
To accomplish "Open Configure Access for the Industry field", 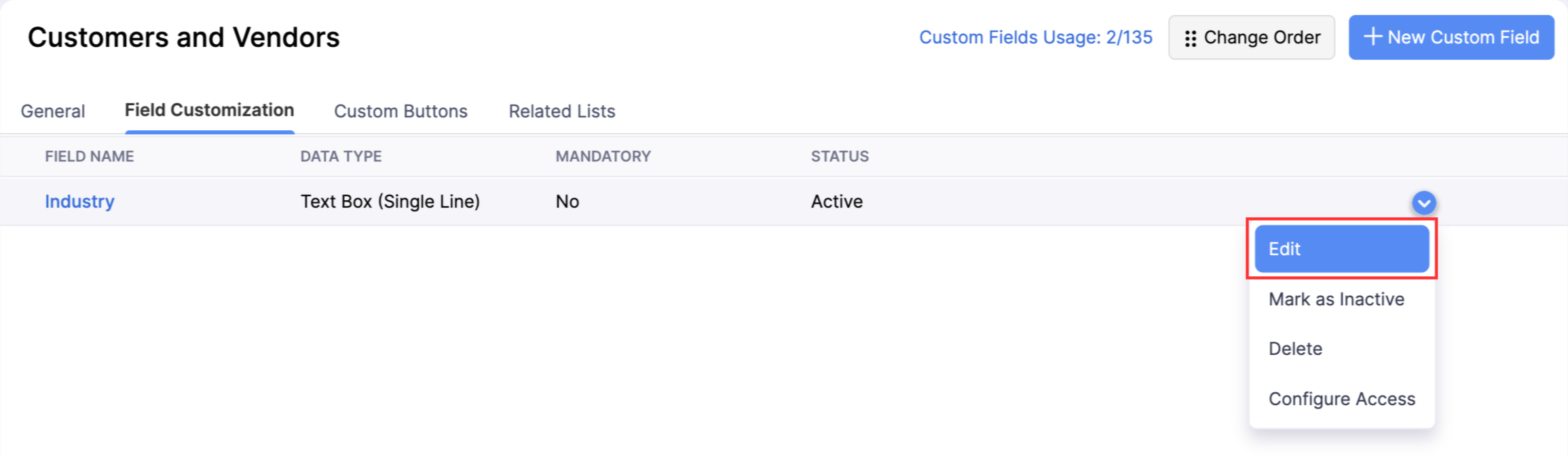I will [x=1341, y=398].
